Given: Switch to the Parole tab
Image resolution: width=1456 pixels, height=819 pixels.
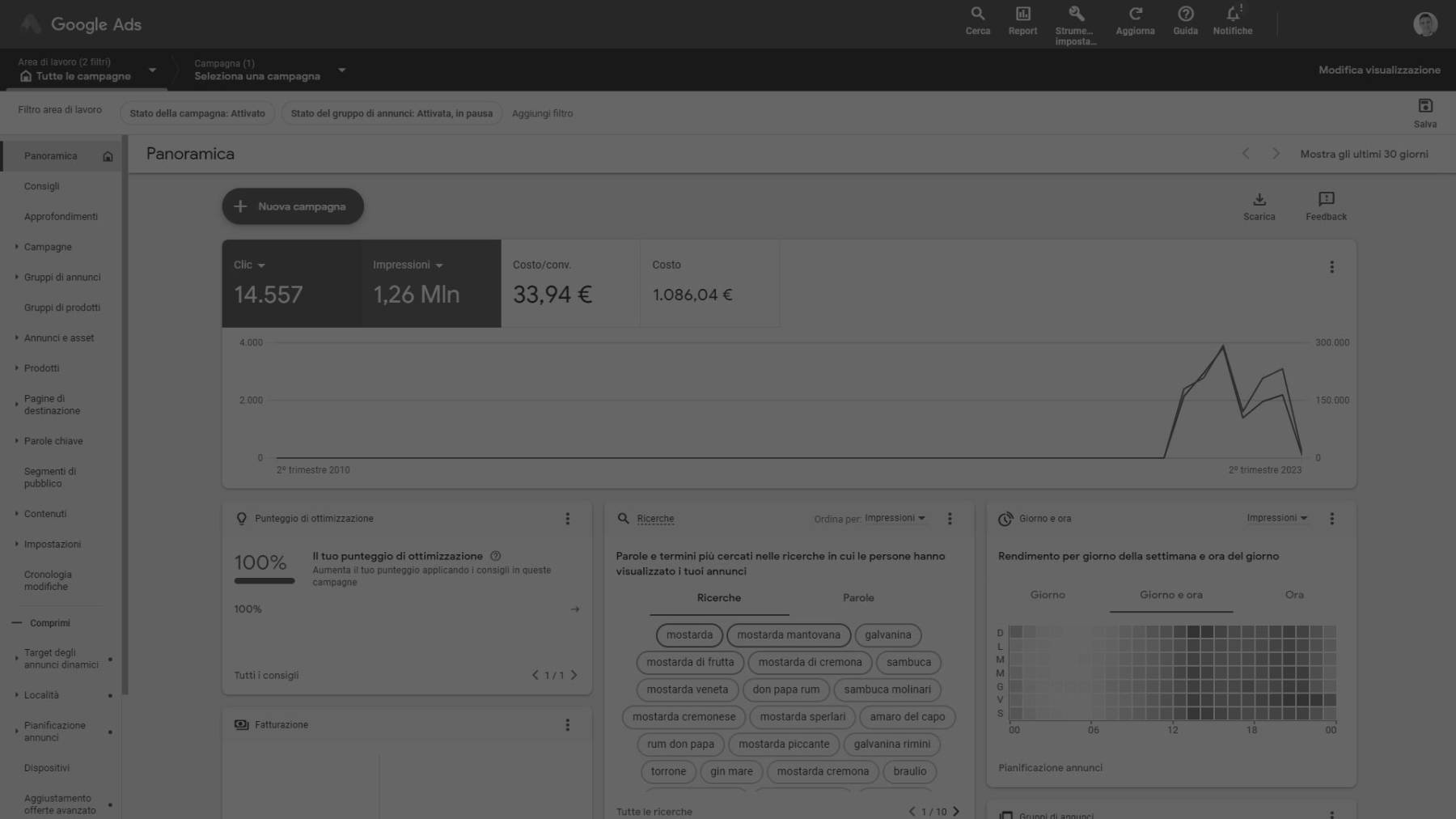Looking at the screenshot, I should click(858, 598).
